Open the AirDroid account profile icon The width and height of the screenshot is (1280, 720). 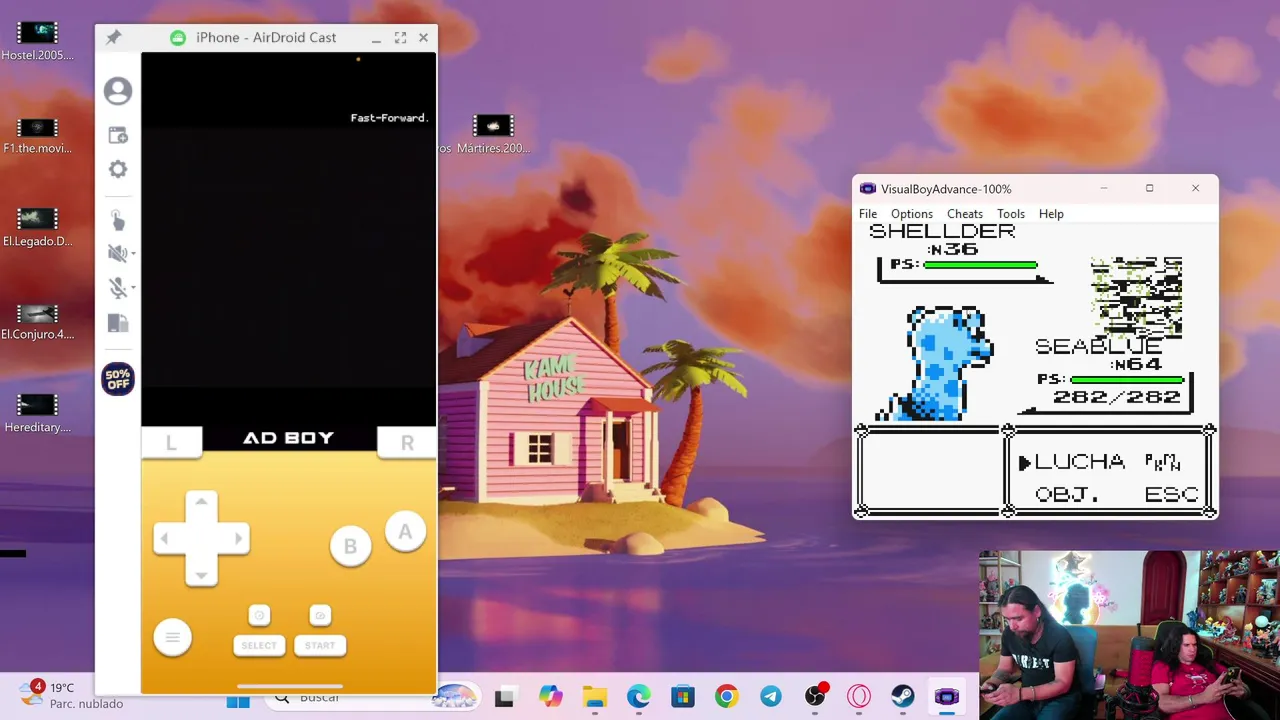118,91
